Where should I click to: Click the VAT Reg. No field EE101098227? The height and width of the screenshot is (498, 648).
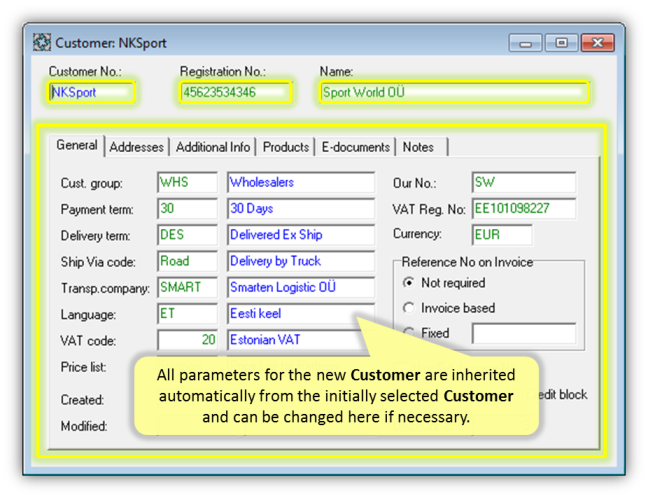(524, 208)
